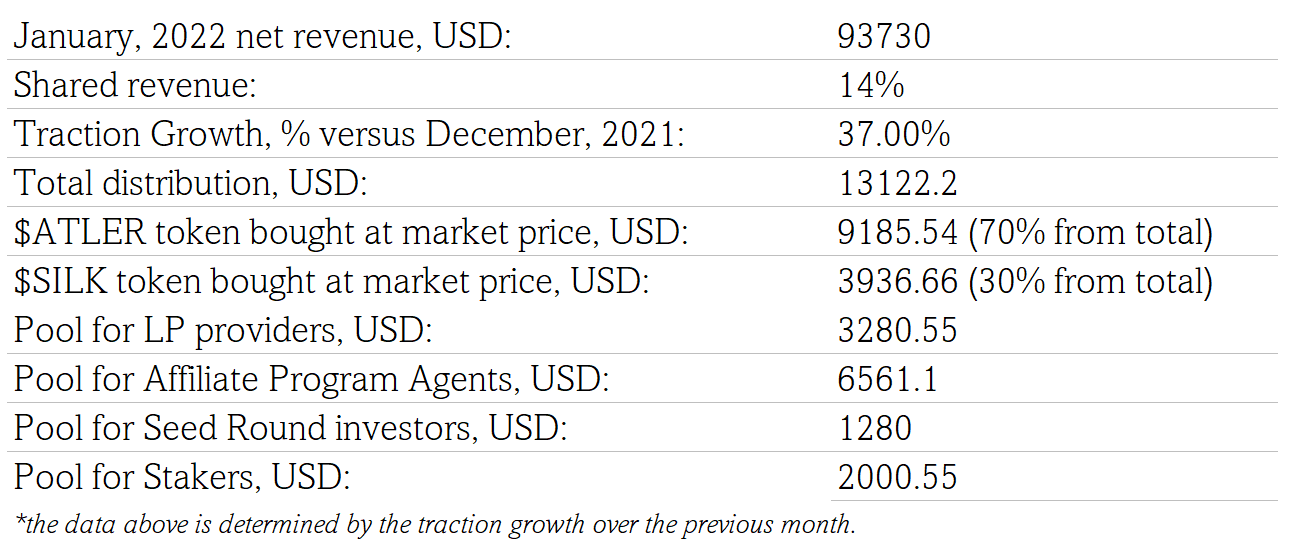Screen dimensions: 1311x544
Task: Click the 1280 seed round value
Action: click(x=875, y=428)
